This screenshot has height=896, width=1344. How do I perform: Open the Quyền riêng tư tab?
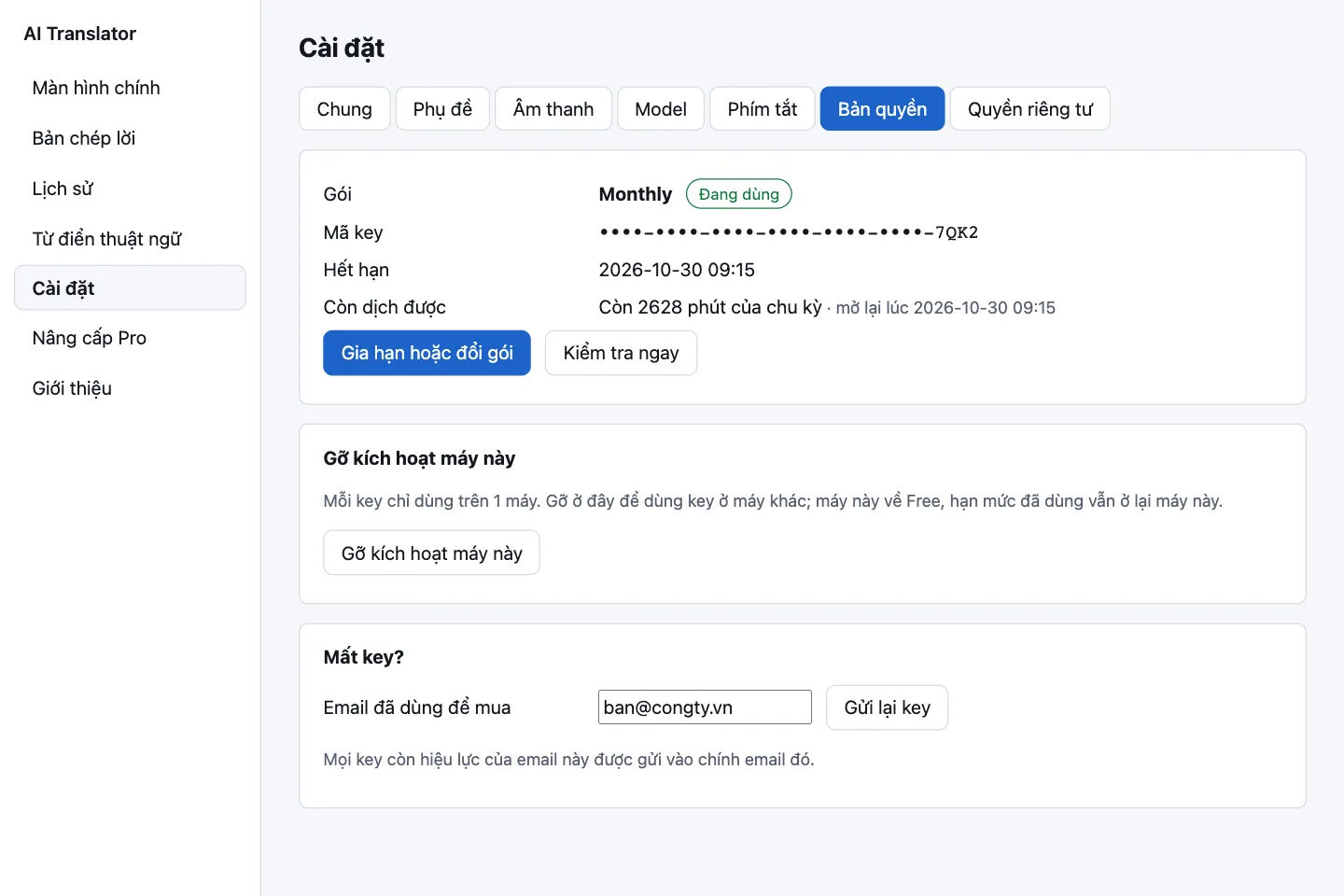(1030, 109)
